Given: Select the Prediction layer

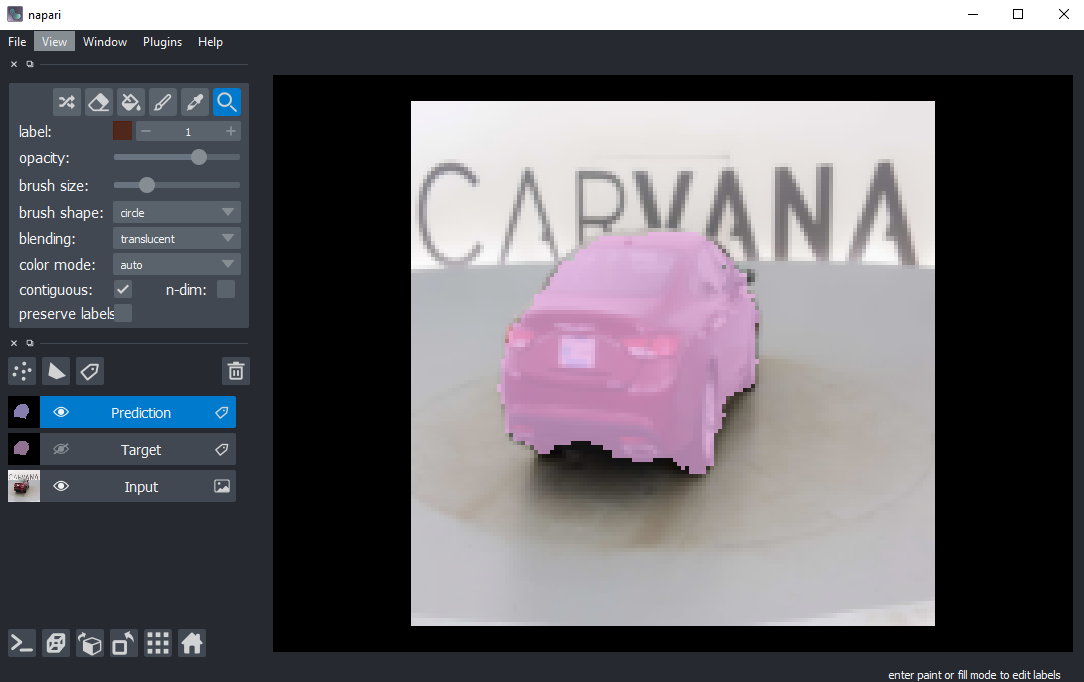Looking at the screenshot, I should click(x=140, y=413).
